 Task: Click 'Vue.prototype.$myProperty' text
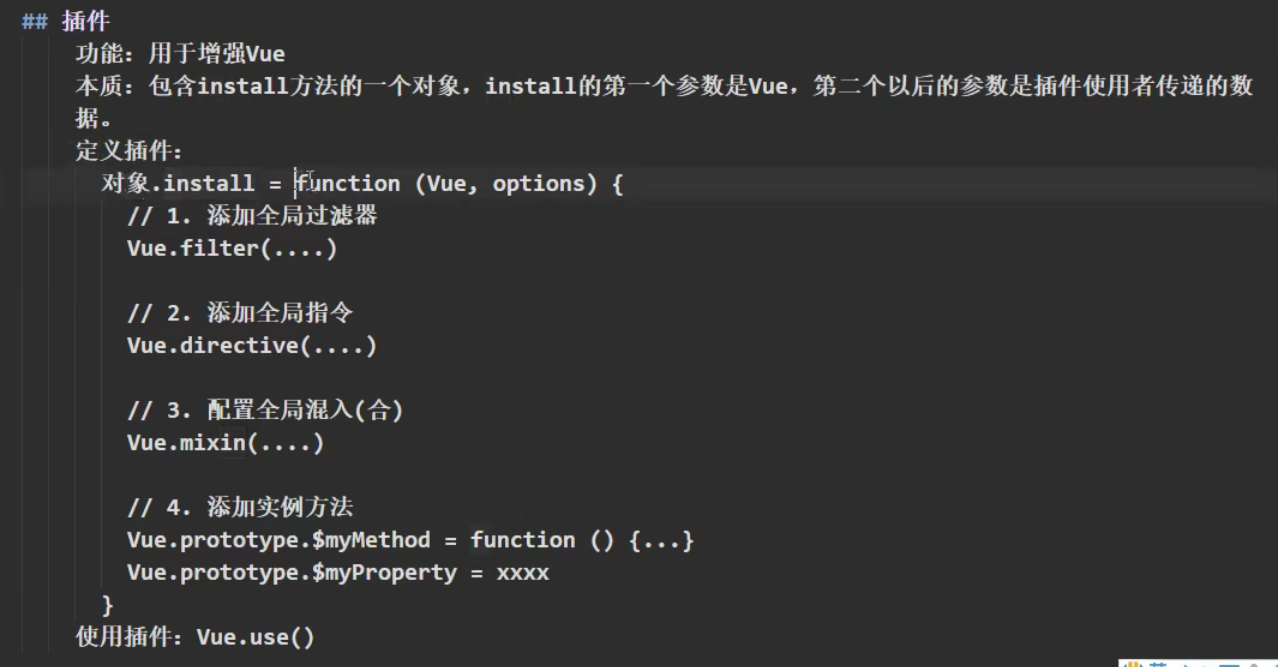291,573
